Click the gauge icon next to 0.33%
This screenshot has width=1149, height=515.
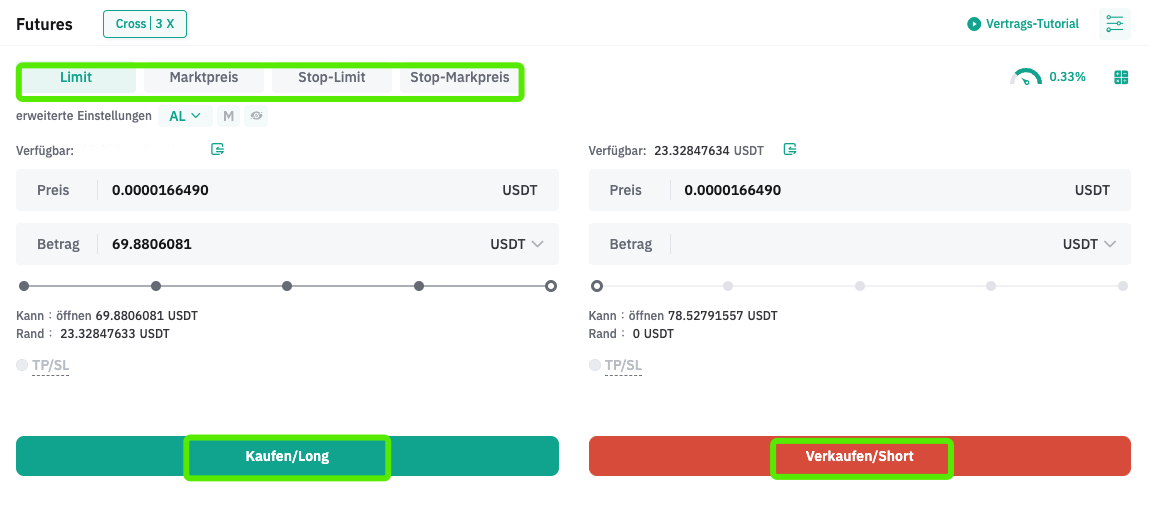click(x=1025, y=77)
